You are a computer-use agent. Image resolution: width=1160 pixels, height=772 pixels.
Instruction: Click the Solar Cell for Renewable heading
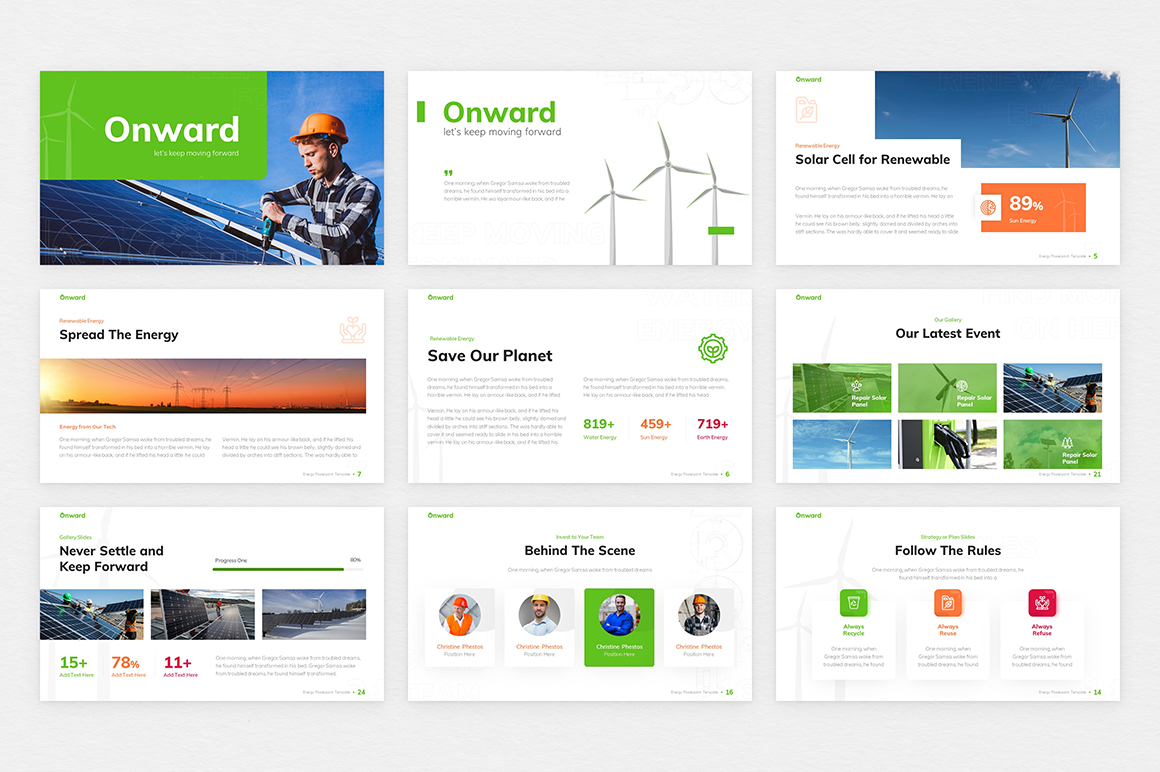(872, 159)
